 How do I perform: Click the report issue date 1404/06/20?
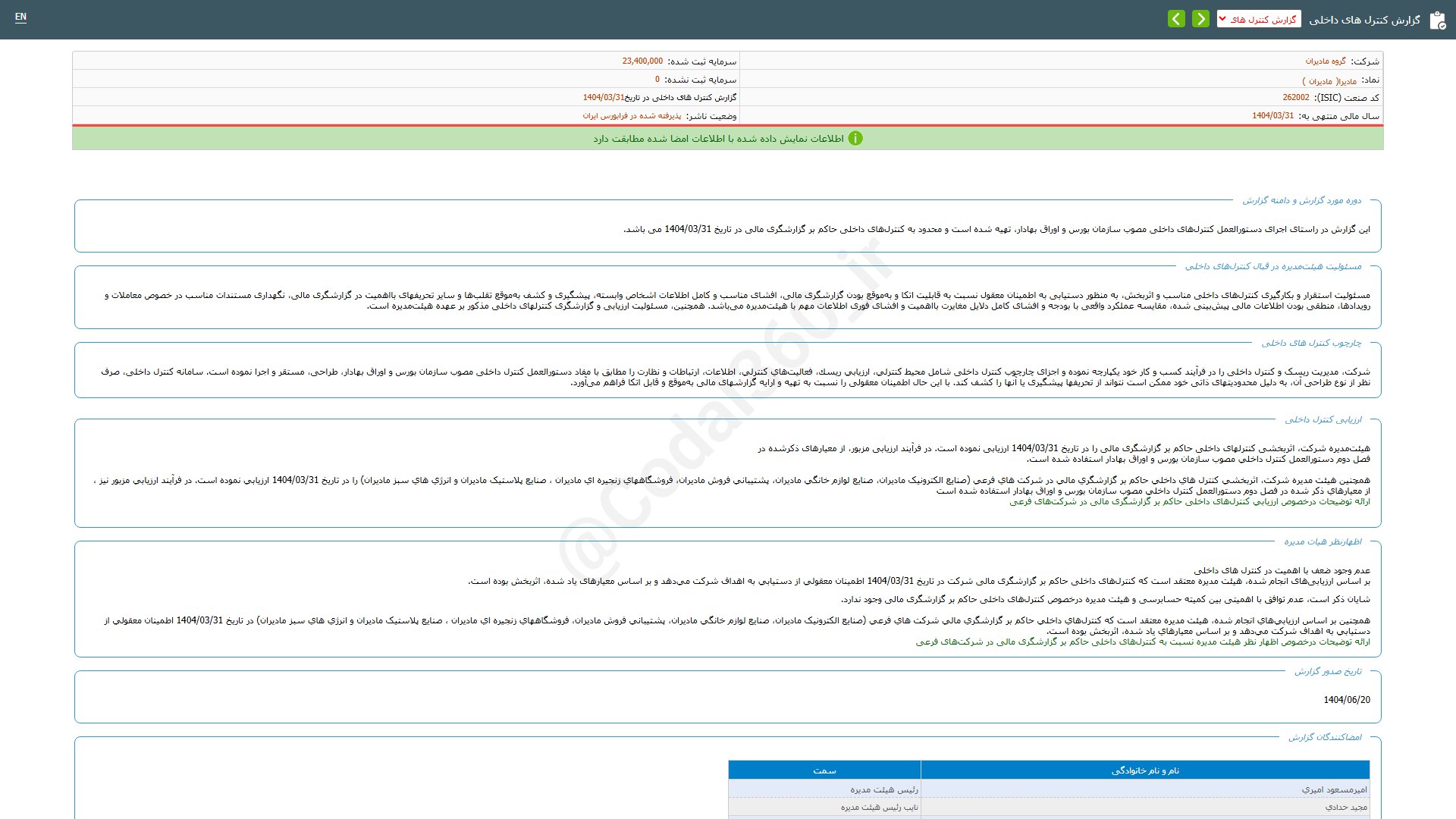(1346, 700)
